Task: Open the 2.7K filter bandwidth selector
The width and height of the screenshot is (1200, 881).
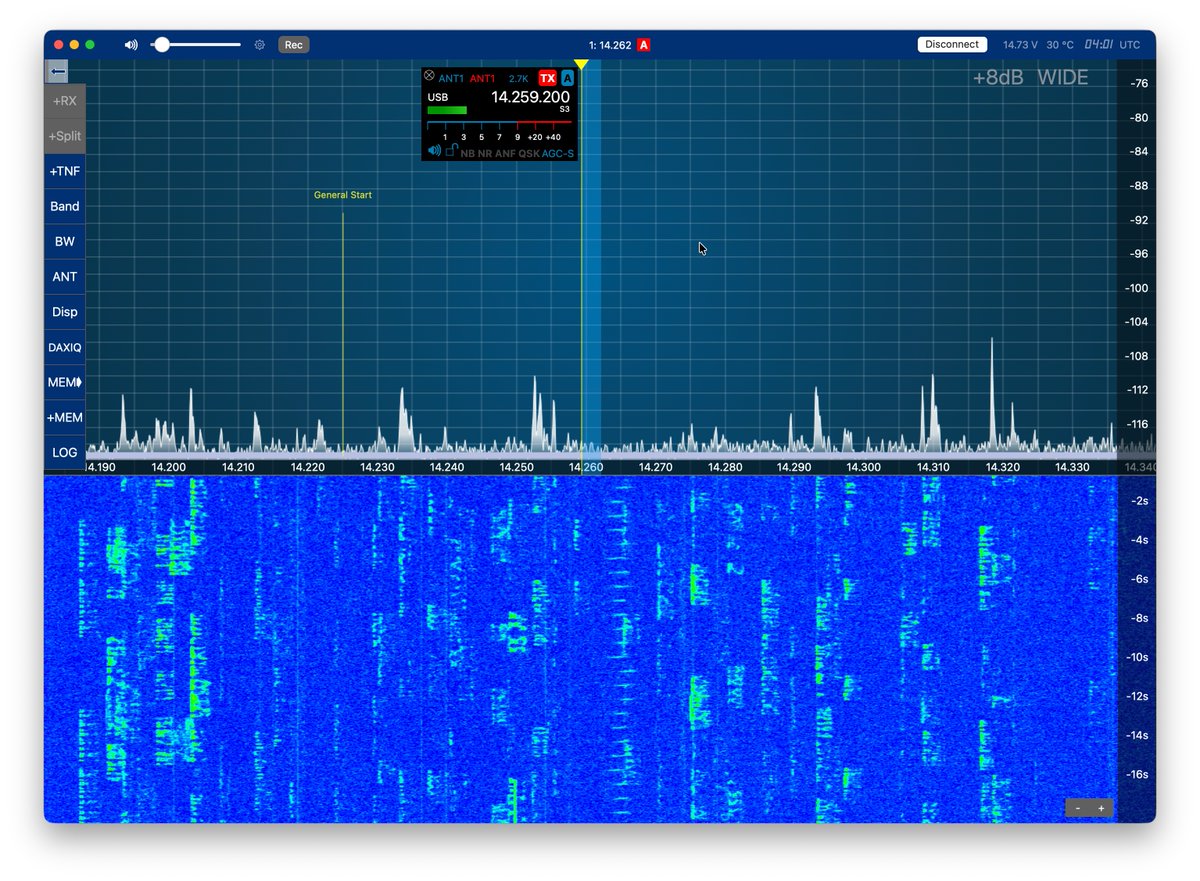Action: coord(518,78)
